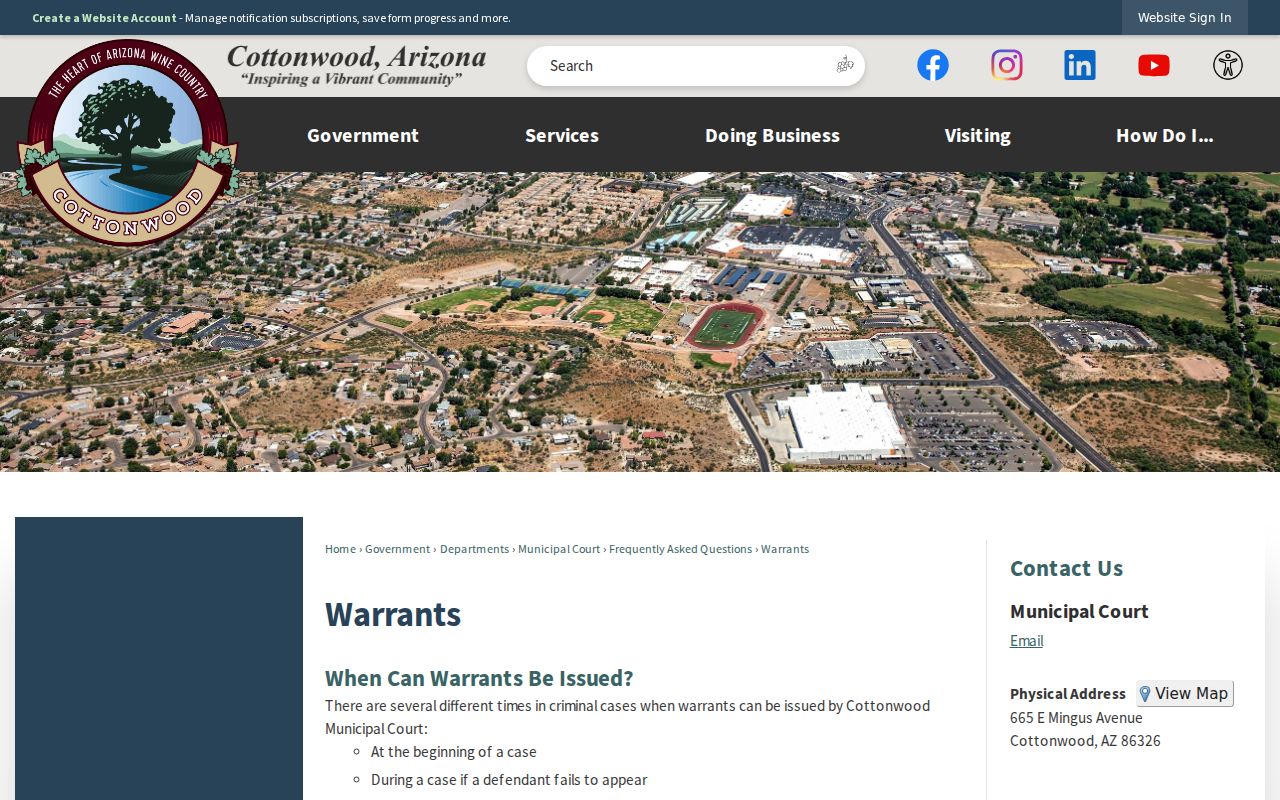This screenshot has width=1280, height=800.
Task: Open the How Do I... menu
Action: click(x=1165, y=135)
